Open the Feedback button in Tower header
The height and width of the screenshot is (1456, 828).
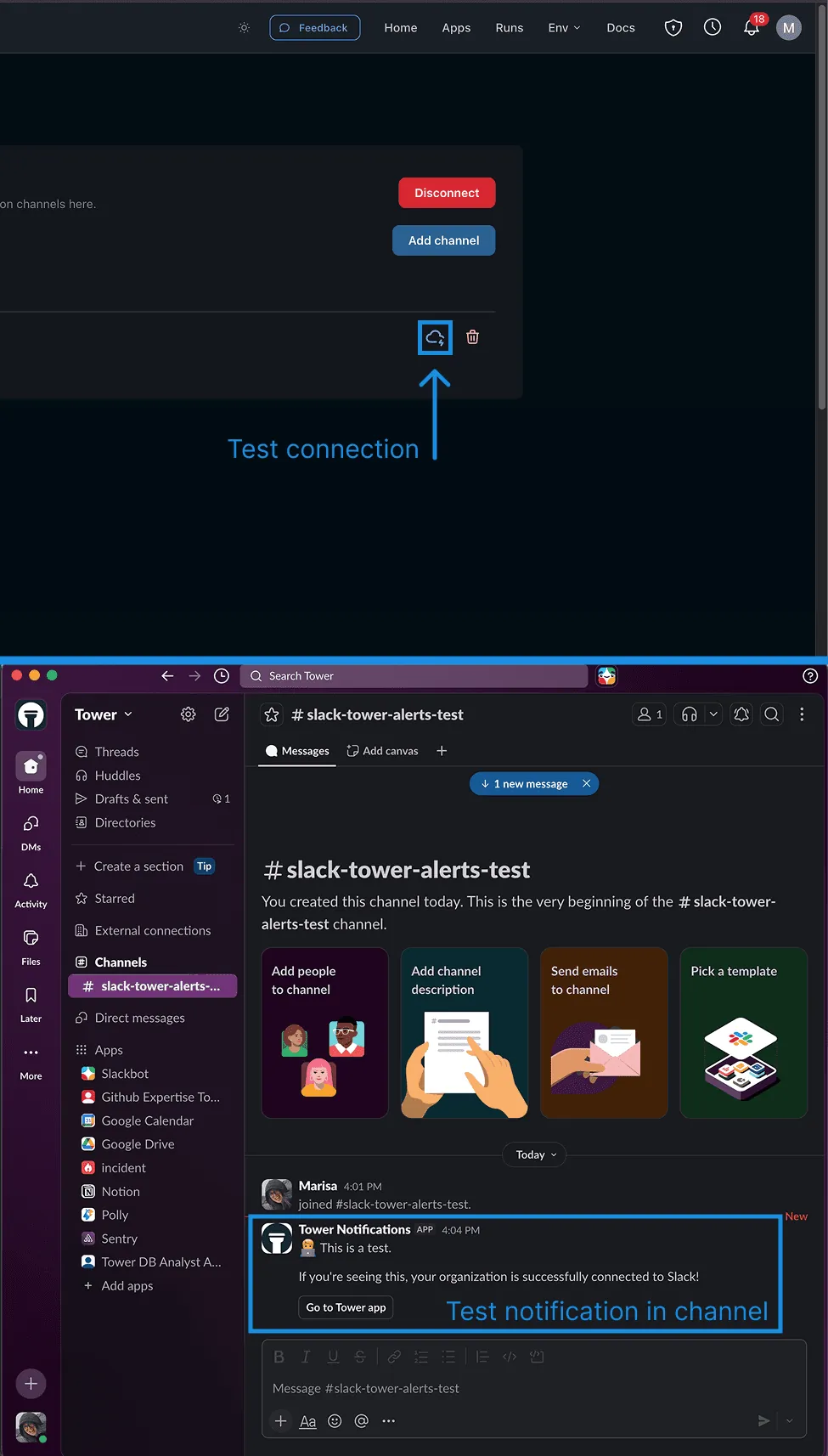pyautogui.click(x=315, y=28)
